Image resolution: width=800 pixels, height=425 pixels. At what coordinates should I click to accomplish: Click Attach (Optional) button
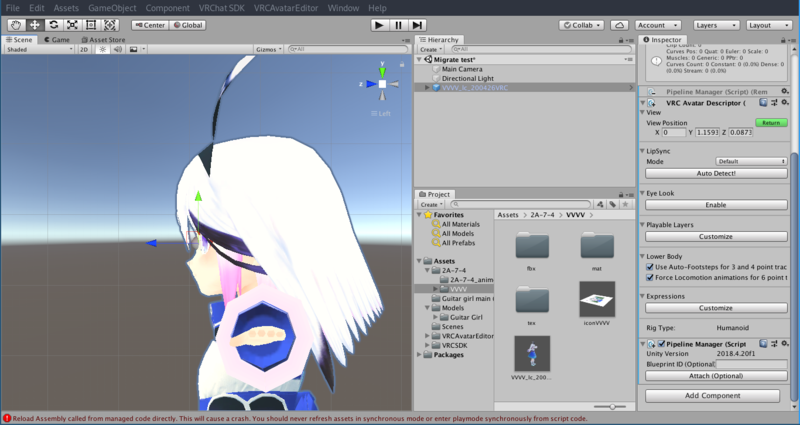716,376
